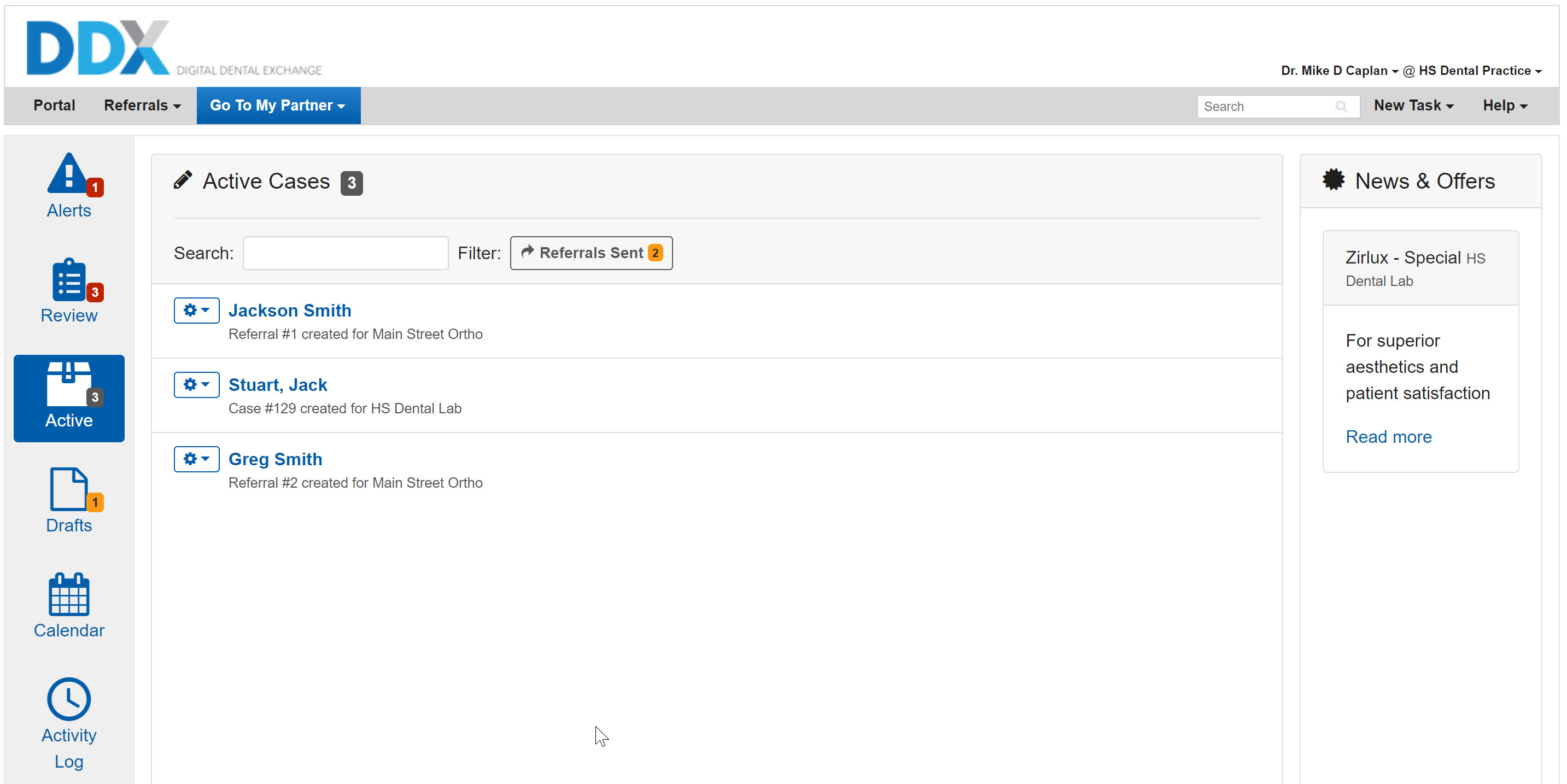This screenshot has height=784, width=1567.
Task: Click the Active Cases count badge 3
Action: pyautogui.click(x=351, y=183)
